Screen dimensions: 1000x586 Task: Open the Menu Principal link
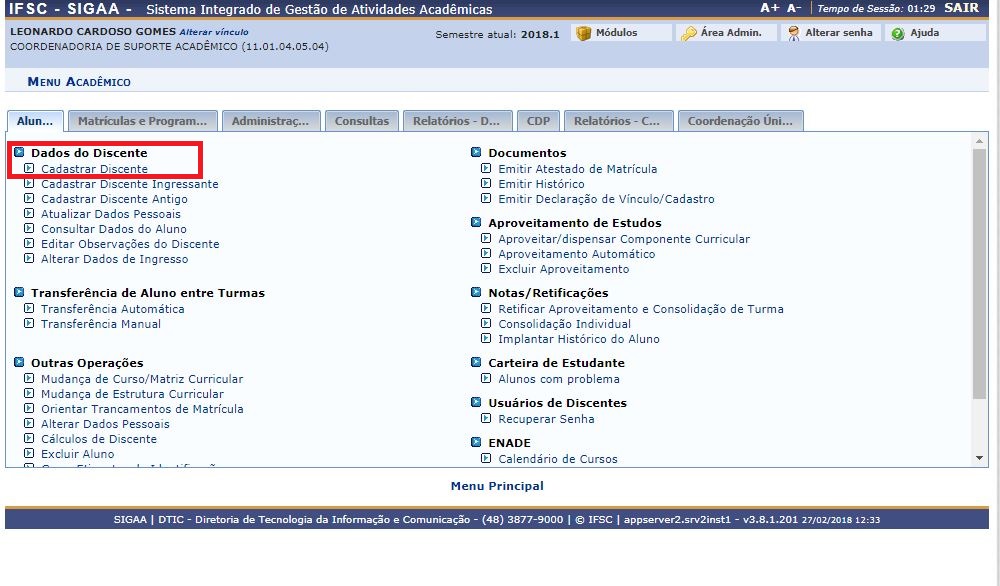click(499, 486)
